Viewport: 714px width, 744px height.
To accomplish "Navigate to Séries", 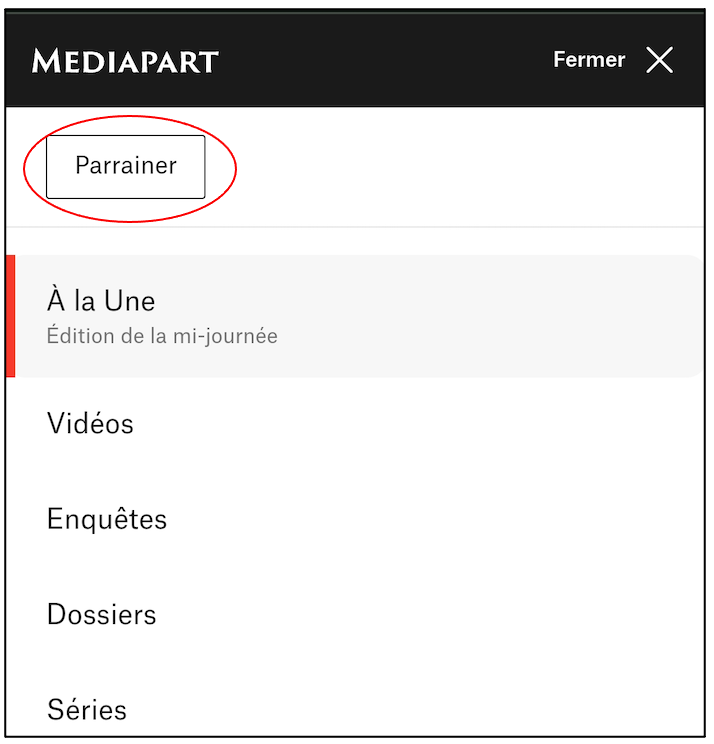I will 87,710.
